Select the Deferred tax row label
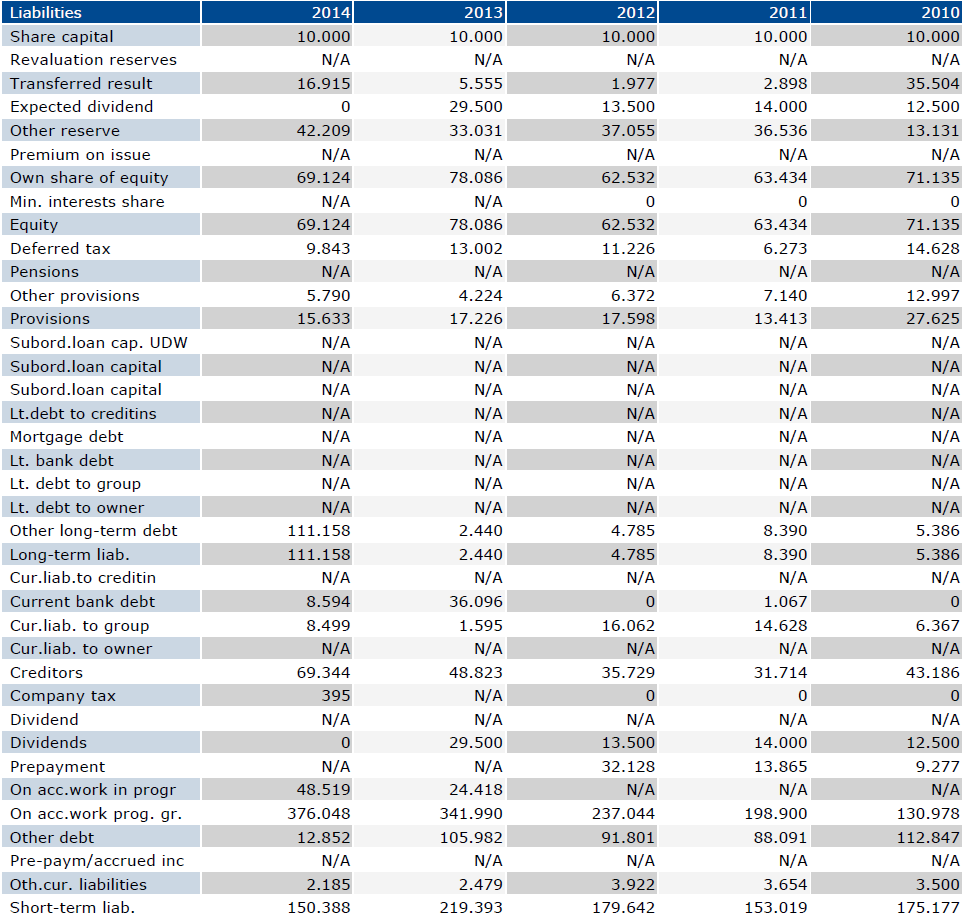This screenshot has height=921, width=964. point(60,248)
